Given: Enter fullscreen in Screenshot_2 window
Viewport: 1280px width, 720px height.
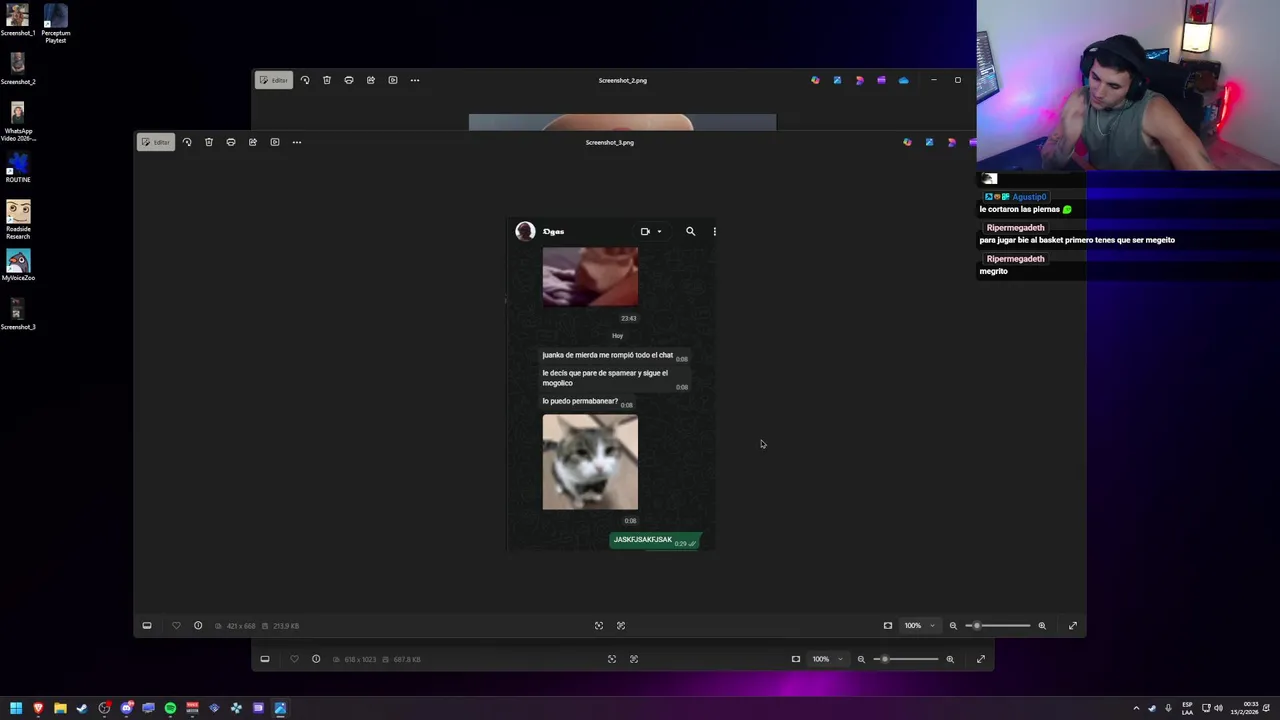Looking at the screenshot, I should [x=981, y=659].
